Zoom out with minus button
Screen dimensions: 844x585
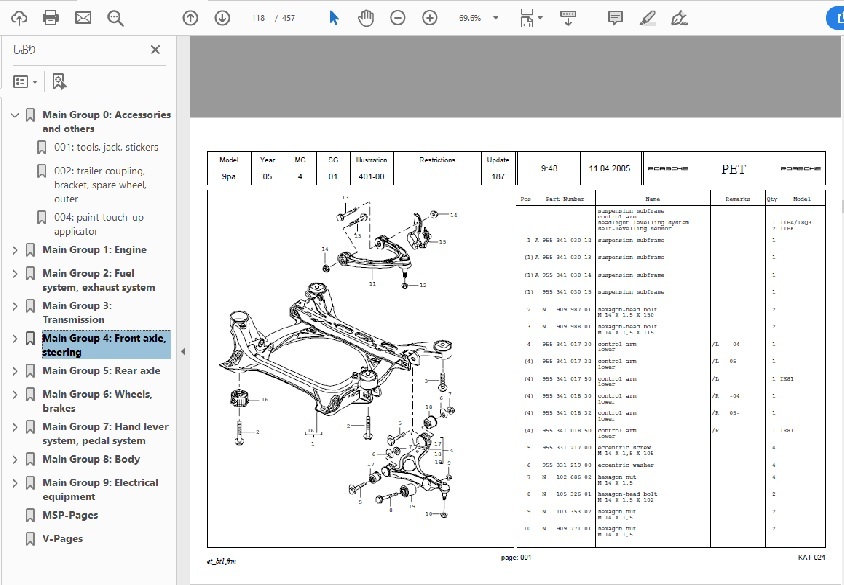398,18
